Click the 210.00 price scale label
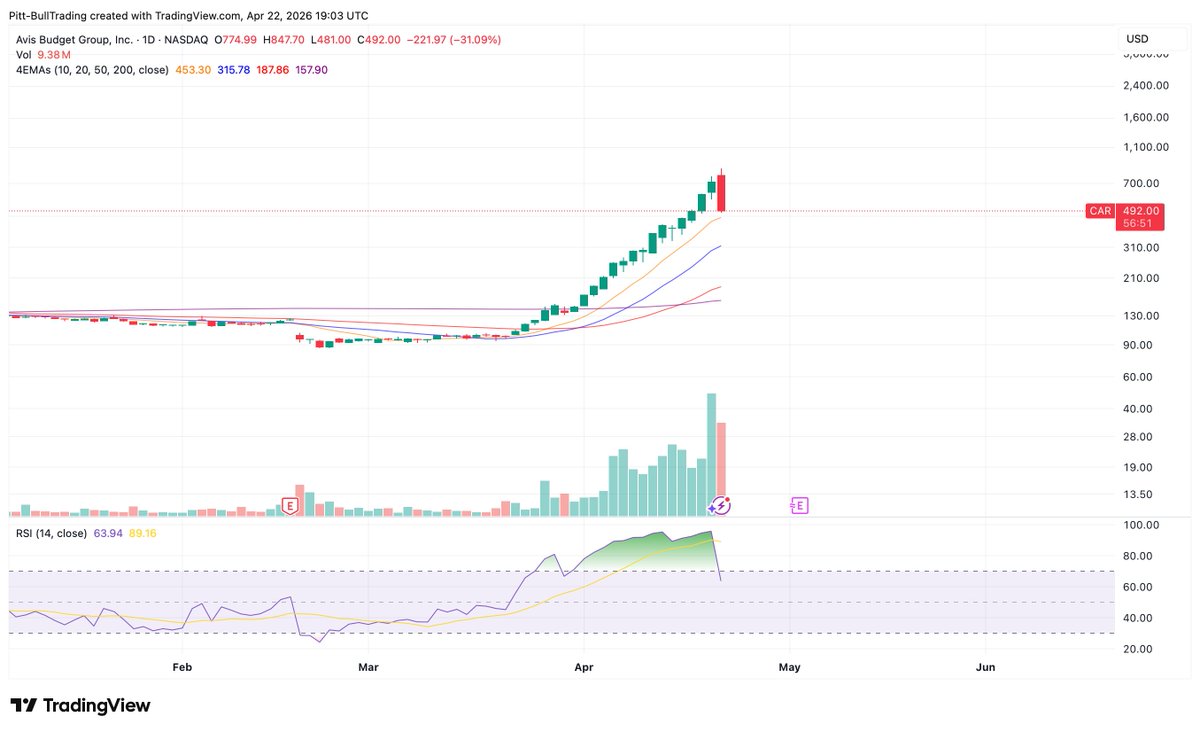 point(1141,278)
